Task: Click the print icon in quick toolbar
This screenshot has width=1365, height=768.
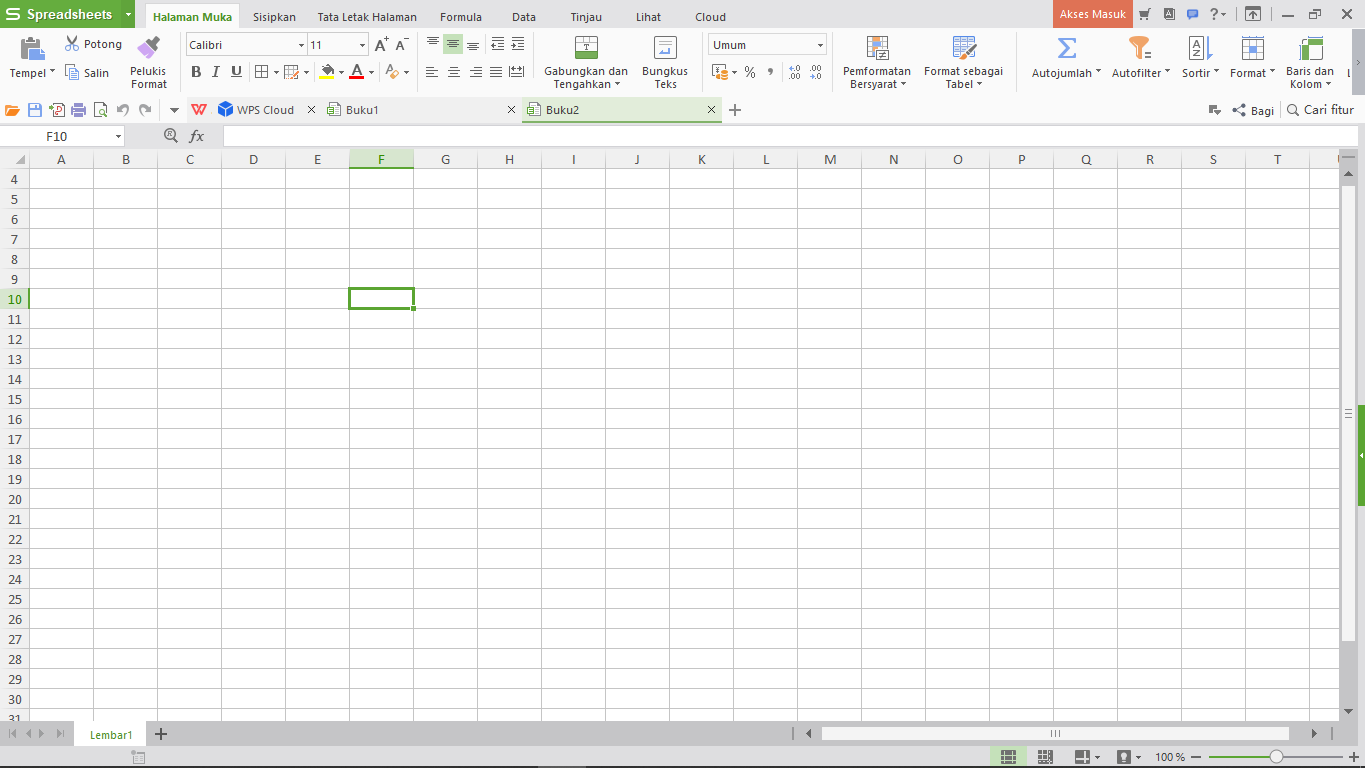Action: pyautogui.click(x=78, y=110)
